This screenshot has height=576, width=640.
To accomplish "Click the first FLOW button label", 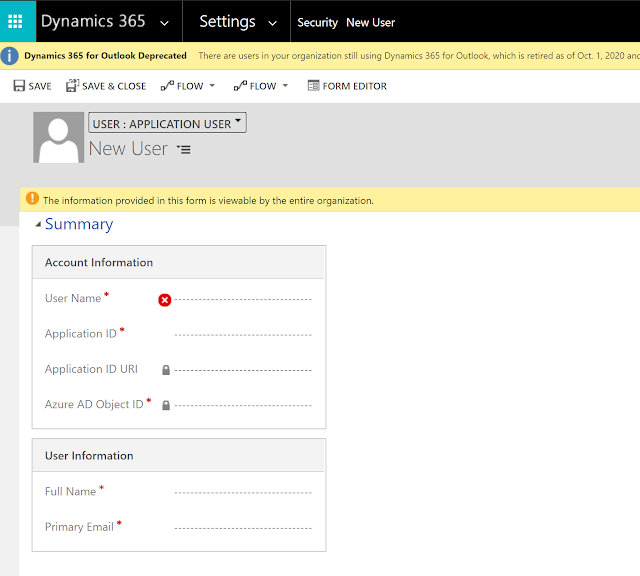I will point(190,86).
